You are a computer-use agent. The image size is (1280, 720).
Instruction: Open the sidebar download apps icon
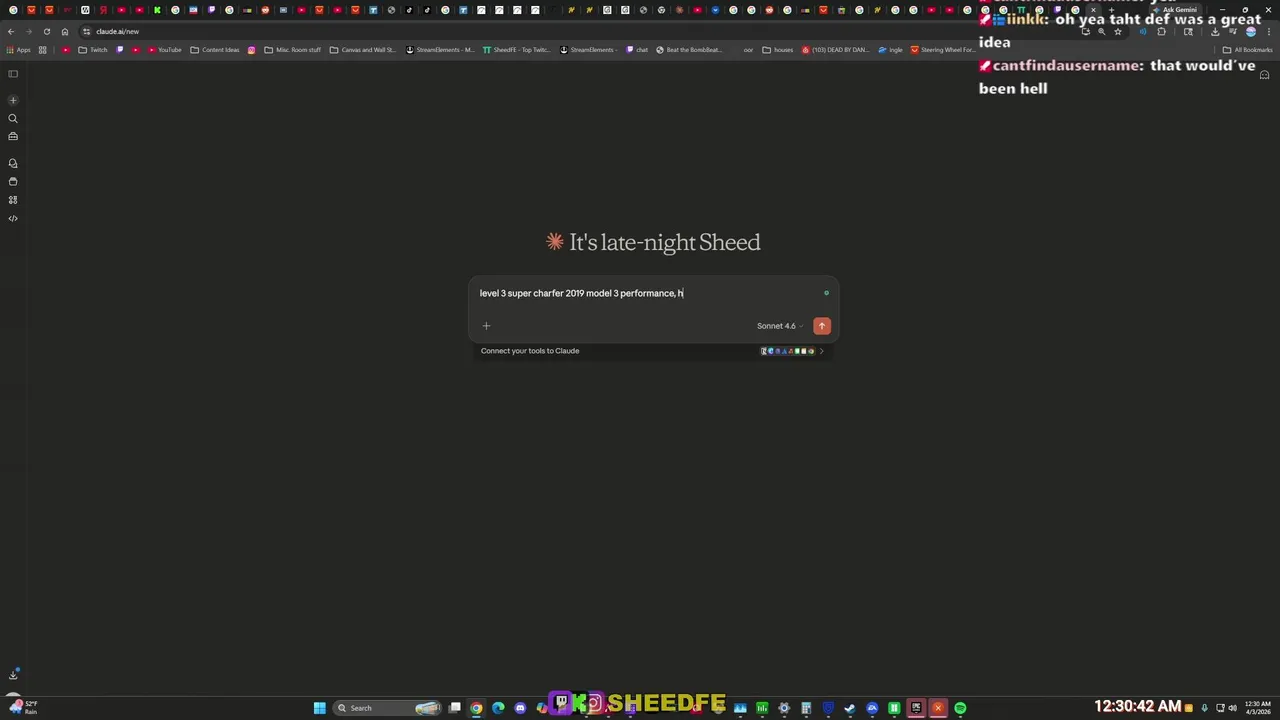(13, 675)
